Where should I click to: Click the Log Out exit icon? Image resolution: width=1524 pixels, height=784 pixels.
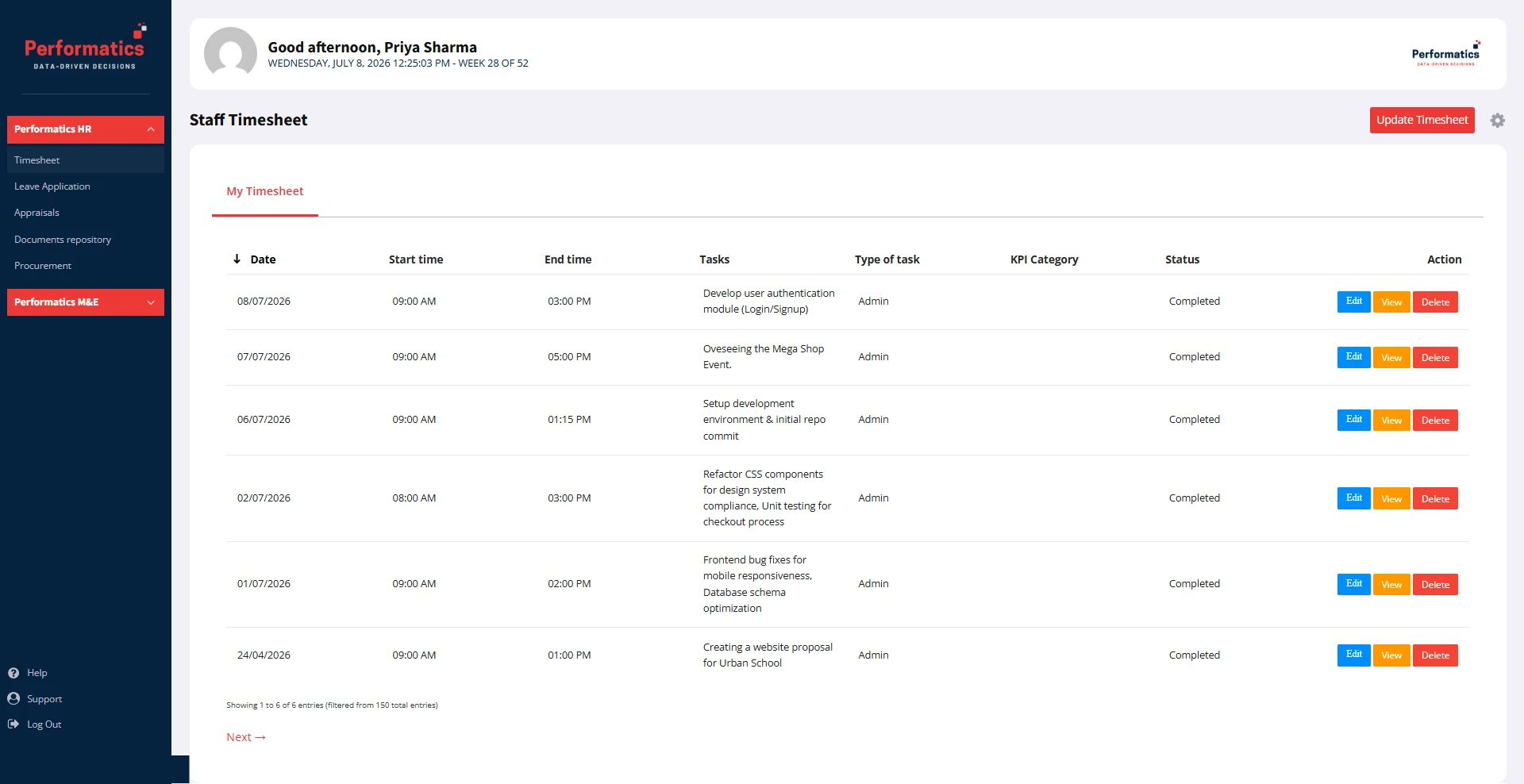pyautogui.click(x=13, y=724)
